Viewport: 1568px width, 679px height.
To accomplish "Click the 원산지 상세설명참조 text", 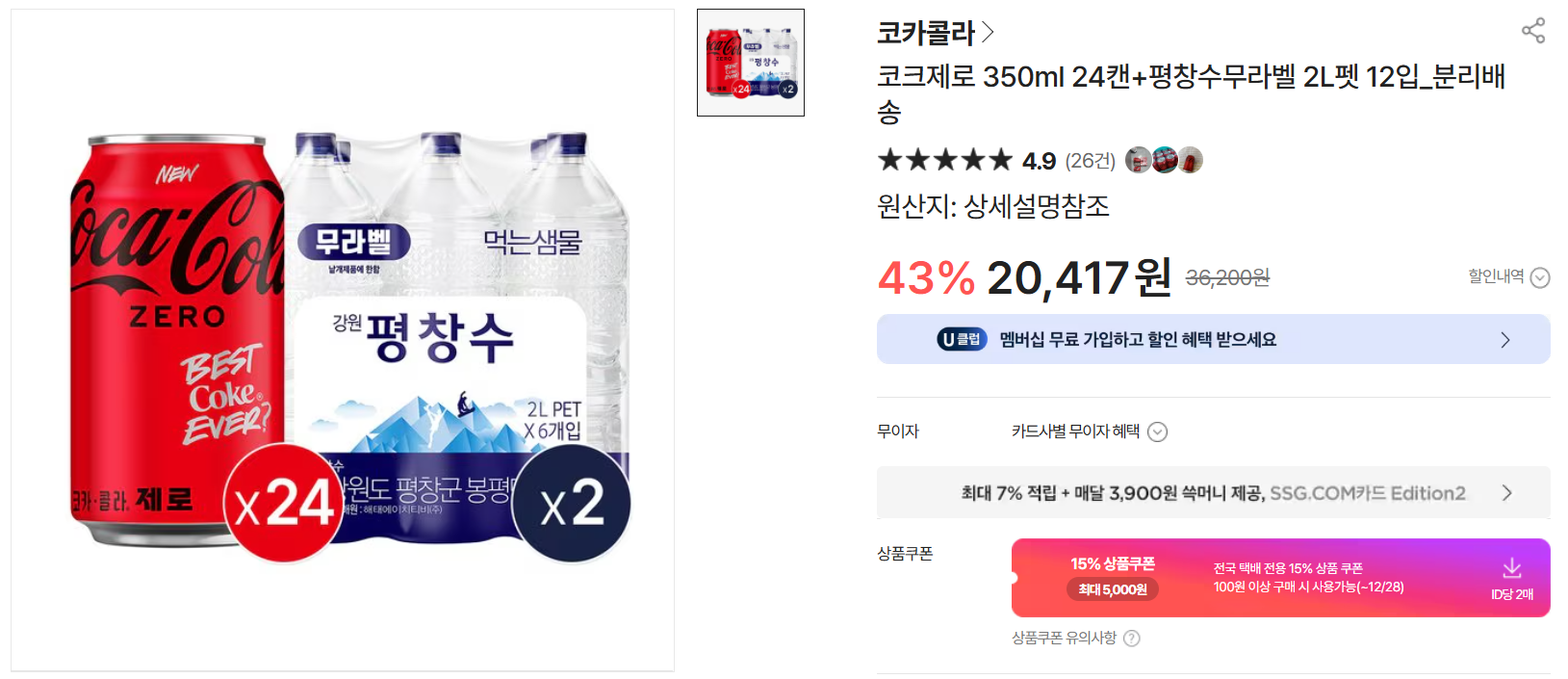I will click(993, 207).
